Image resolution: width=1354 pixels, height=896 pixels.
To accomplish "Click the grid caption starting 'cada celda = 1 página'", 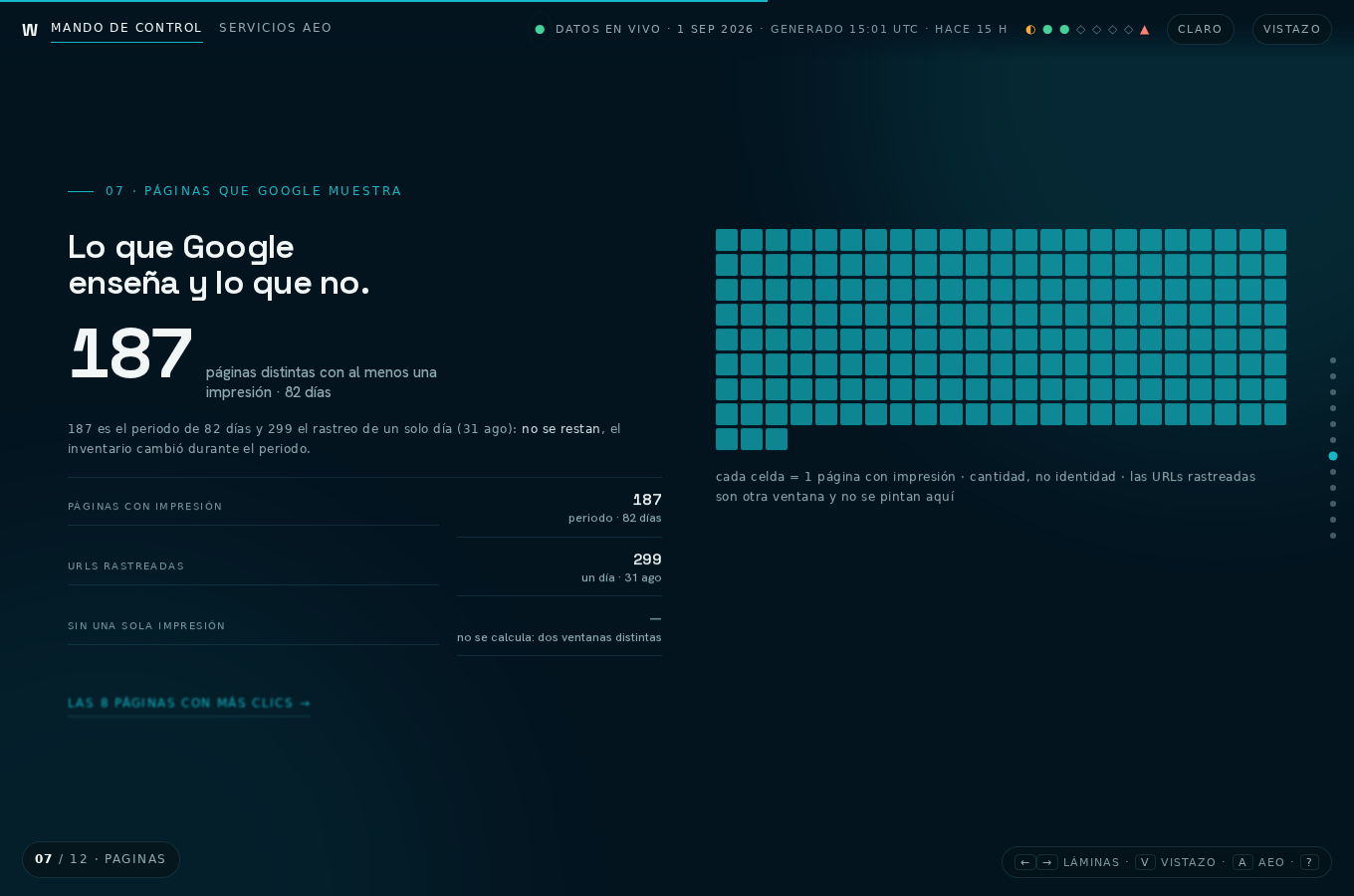I will [x=986, y=487].
